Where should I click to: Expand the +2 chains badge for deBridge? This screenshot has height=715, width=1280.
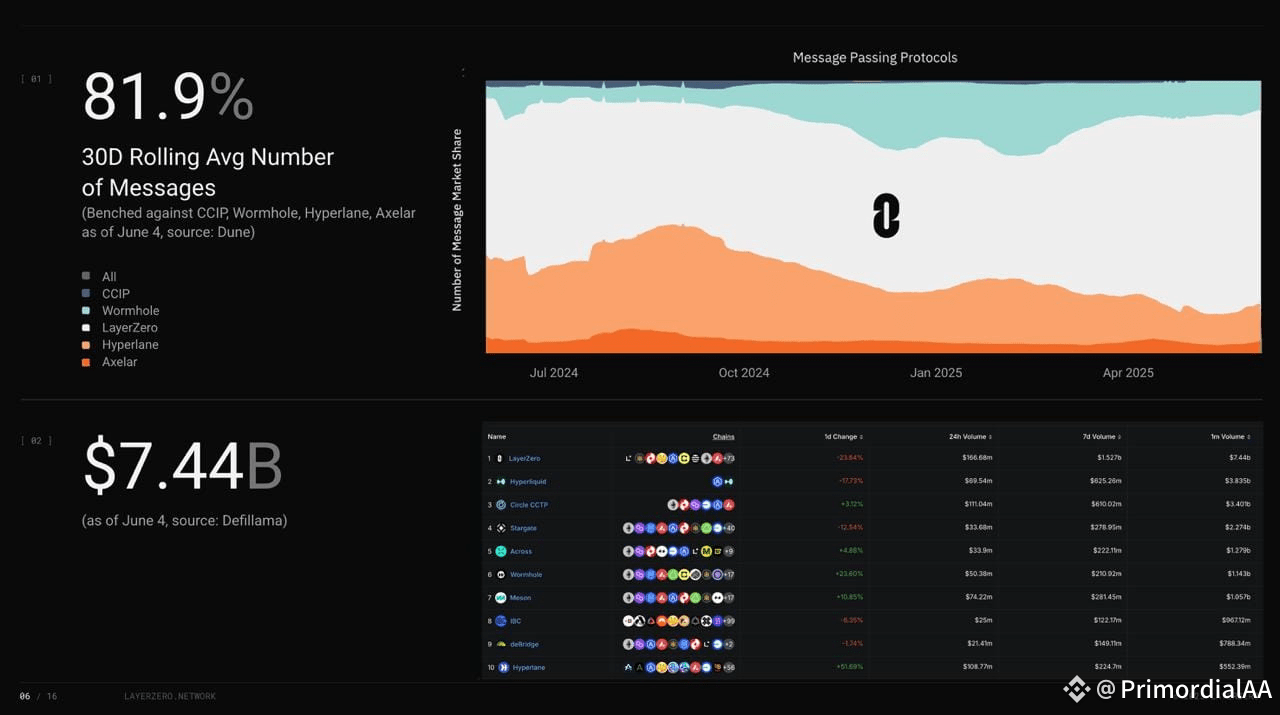click(x=729, y=644)
